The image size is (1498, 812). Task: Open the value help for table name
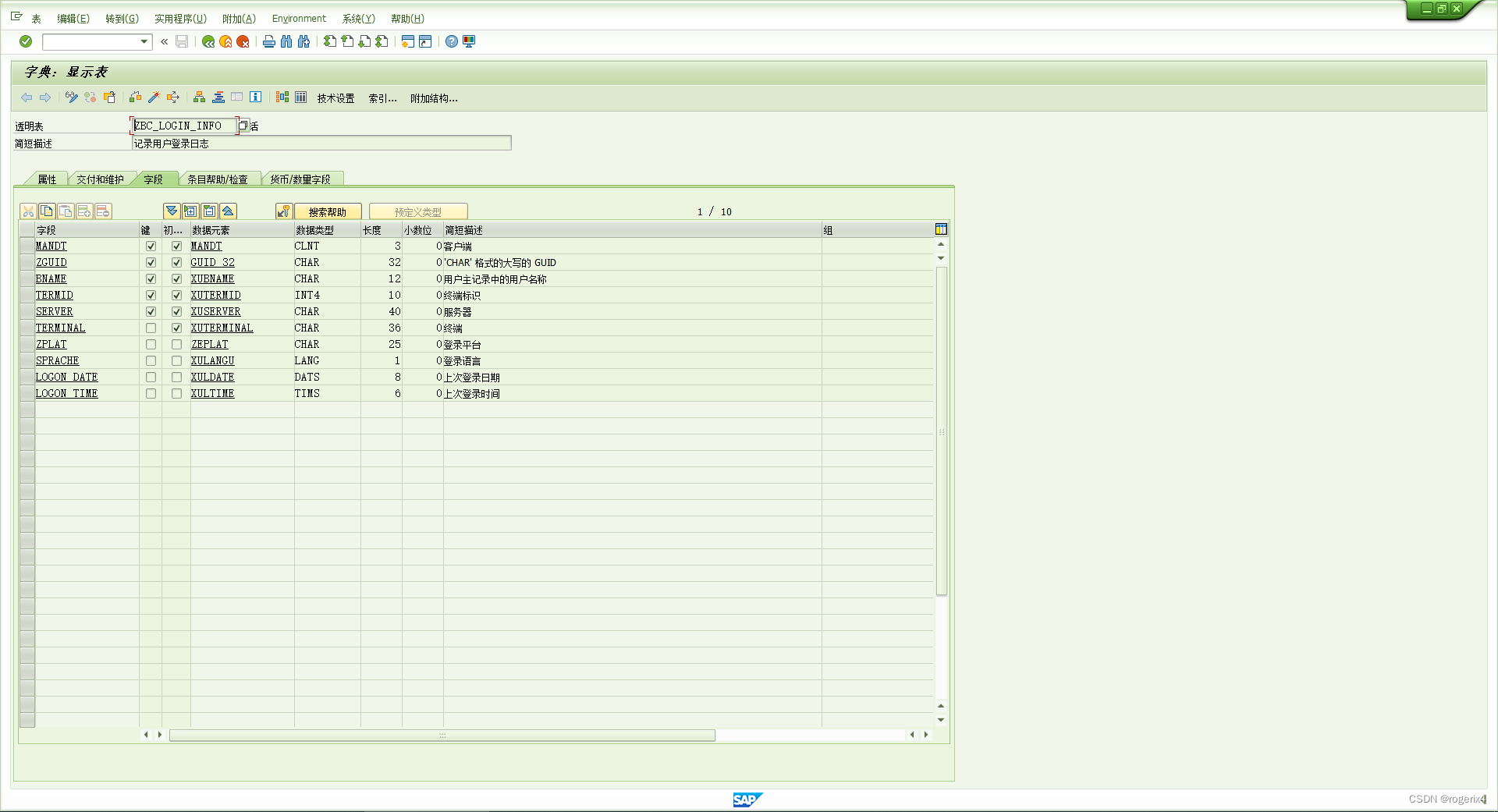coord(243,126)
